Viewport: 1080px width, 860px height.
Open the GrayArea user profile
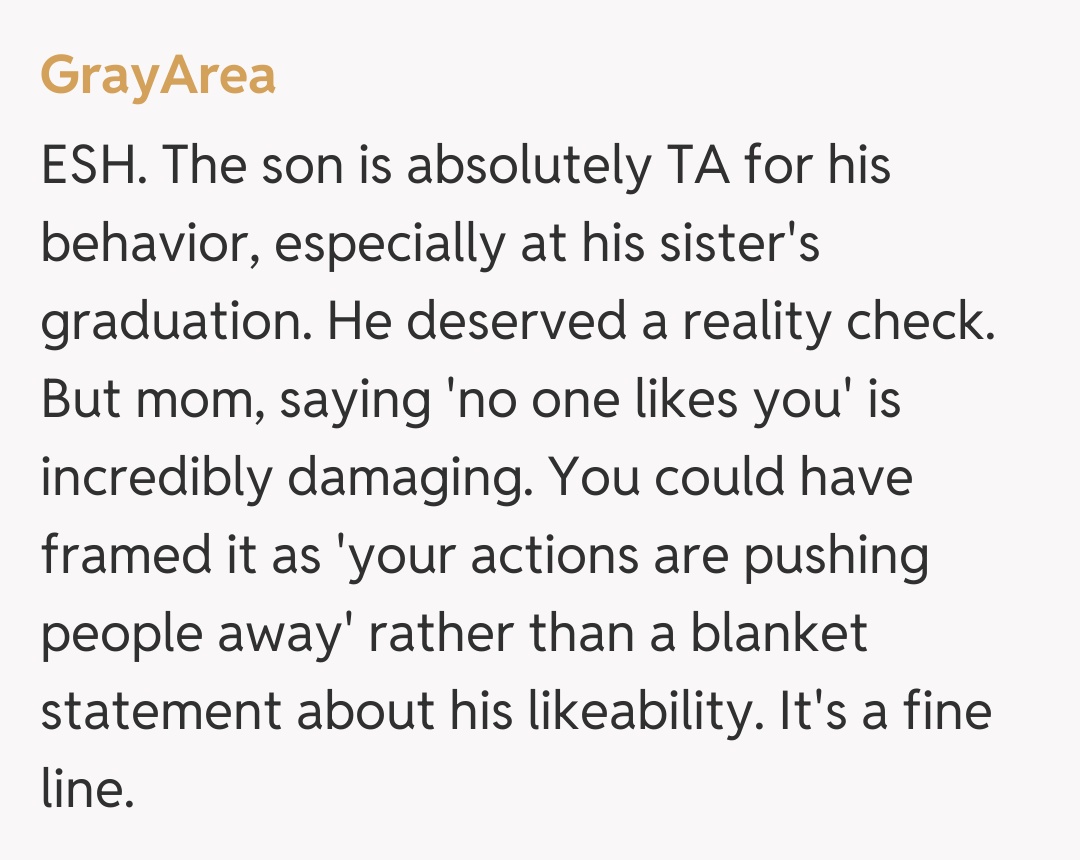pyautogui.click(x=158, y=77)
